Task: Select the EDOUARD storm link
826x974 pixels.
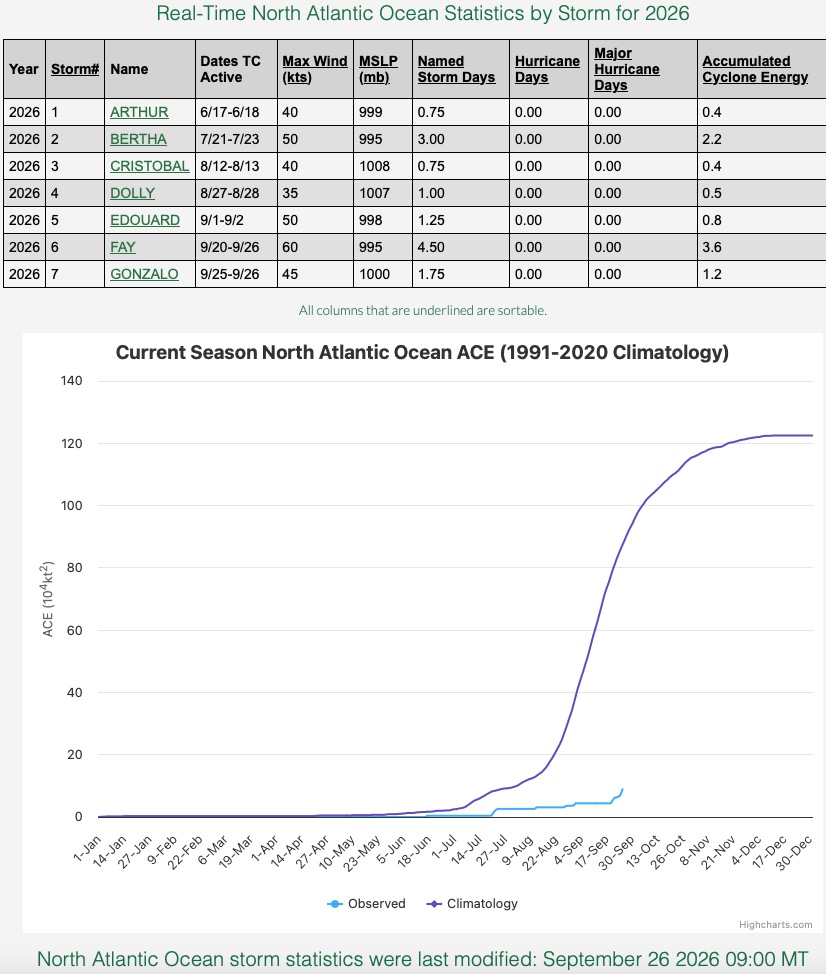Action: tap(145, 221)
